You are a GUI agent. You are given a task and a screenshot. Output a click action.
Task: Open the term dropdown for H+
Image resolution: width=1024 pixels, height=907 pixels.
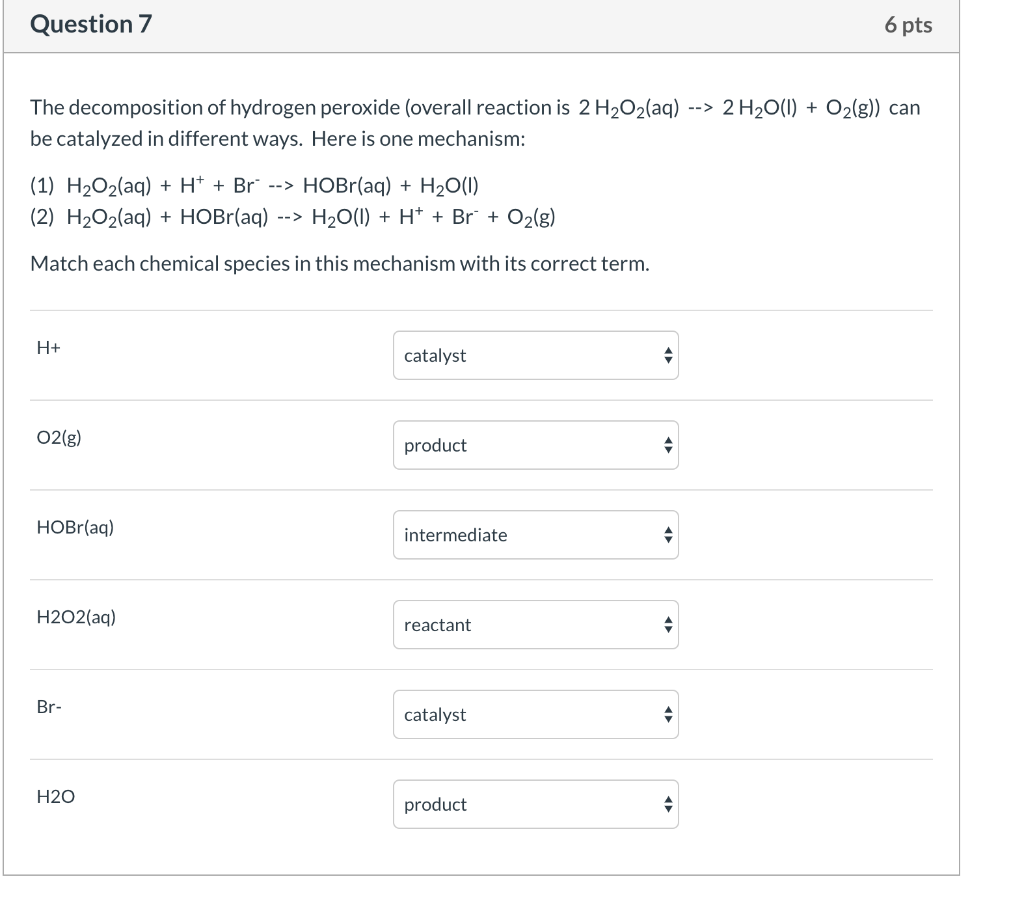click(x=536, y=355)
